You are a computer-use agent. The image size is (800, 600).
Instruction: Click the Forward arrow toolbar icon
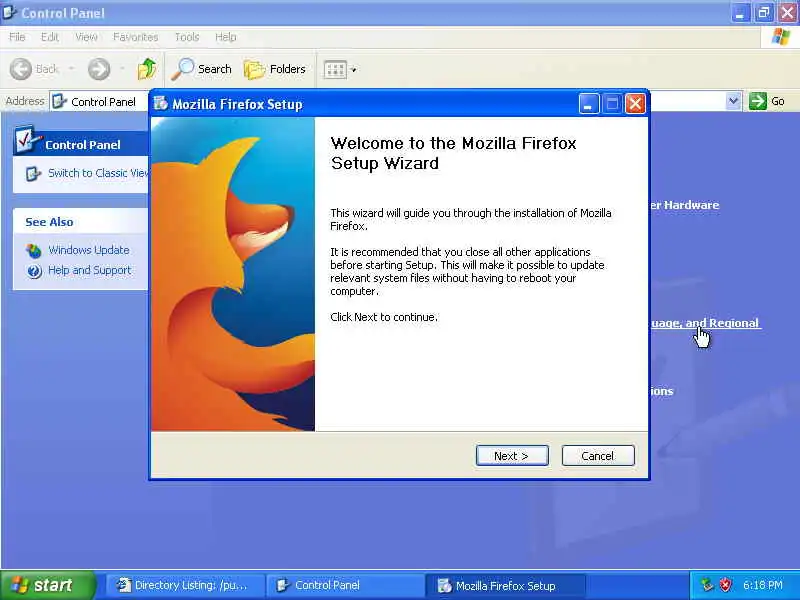(x=99, y=69)
